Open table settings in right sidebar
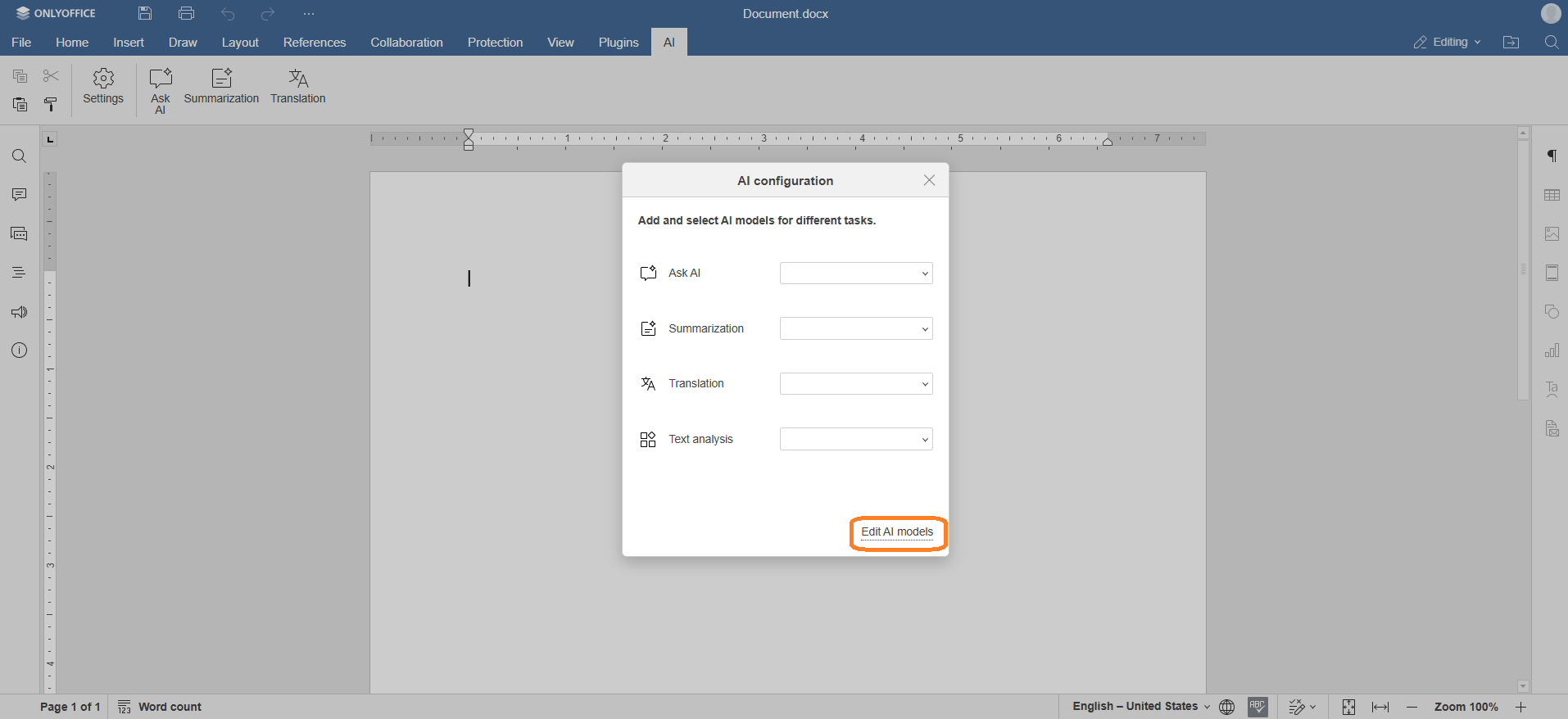Screen dimensions: 1568x719 [x=1552, y=195]
